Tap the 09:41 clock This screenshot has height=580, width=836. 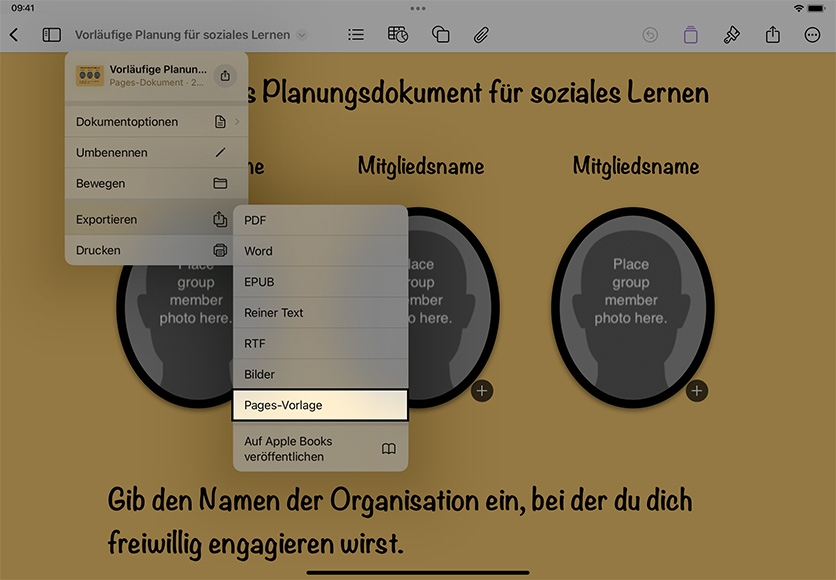[x=23, y=8]
